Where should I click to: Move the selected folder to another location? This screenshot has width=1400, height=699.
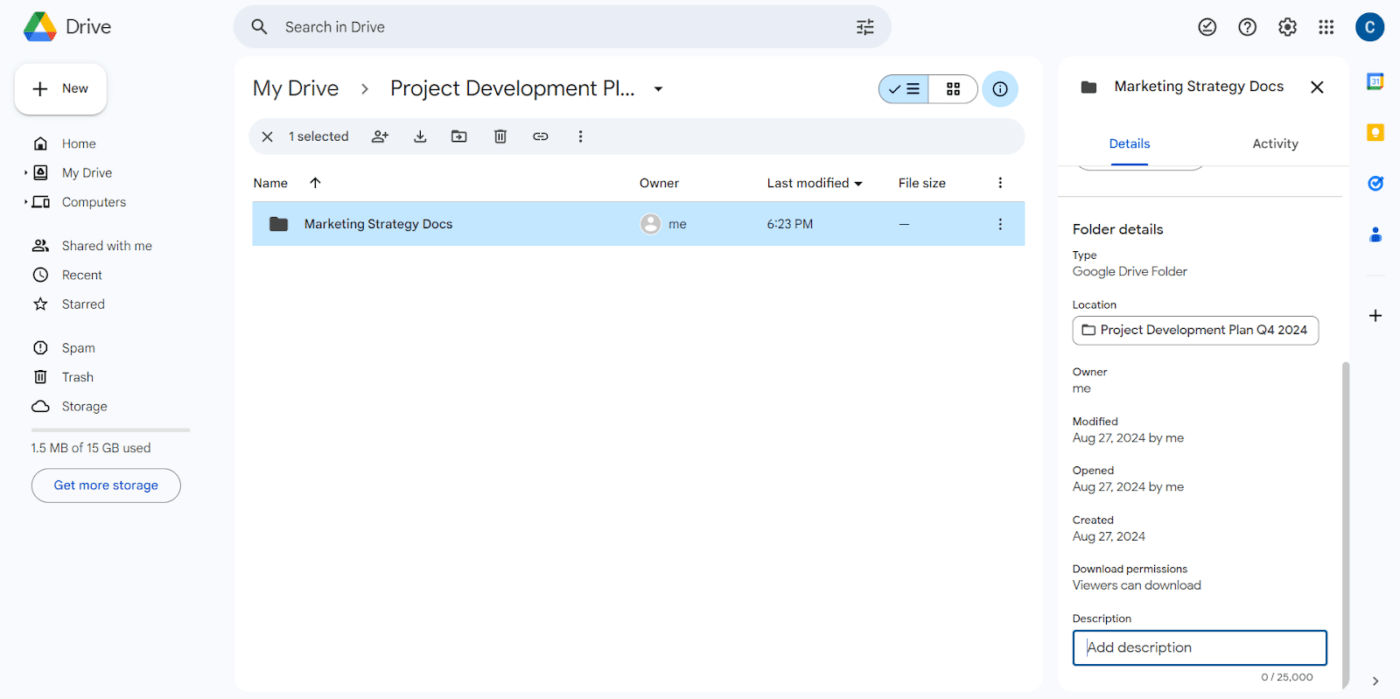(459, 137)
